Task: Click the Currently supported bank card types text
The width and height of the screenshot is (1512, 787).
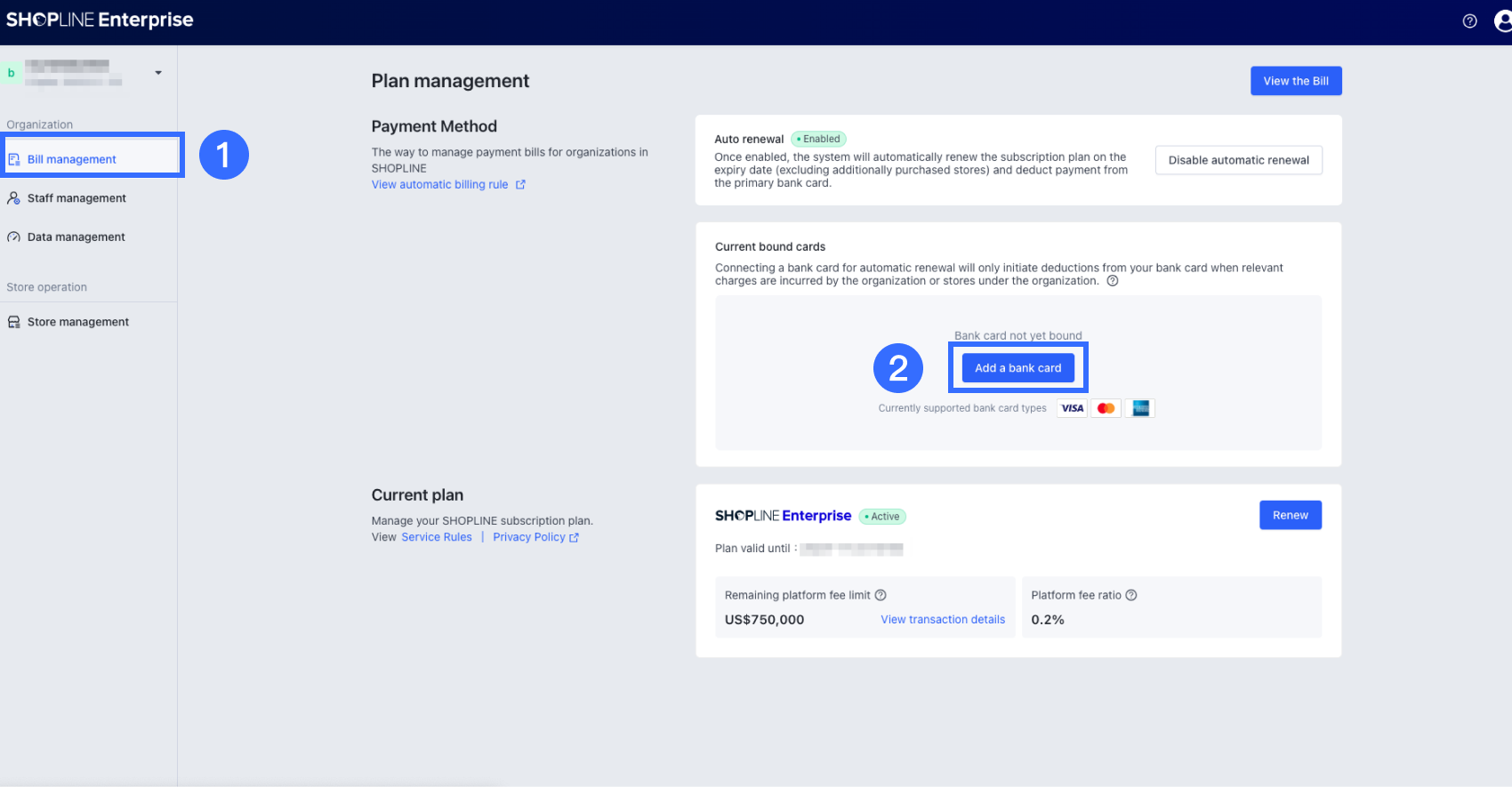Action: click(962, 408)
